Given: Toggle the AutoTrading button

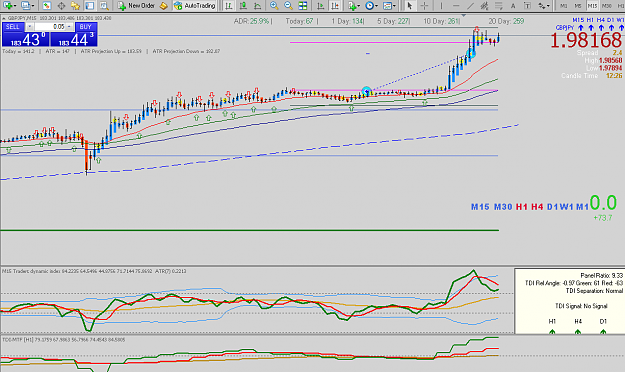Looking at the screenshot, I should click(x=195, y=6).
